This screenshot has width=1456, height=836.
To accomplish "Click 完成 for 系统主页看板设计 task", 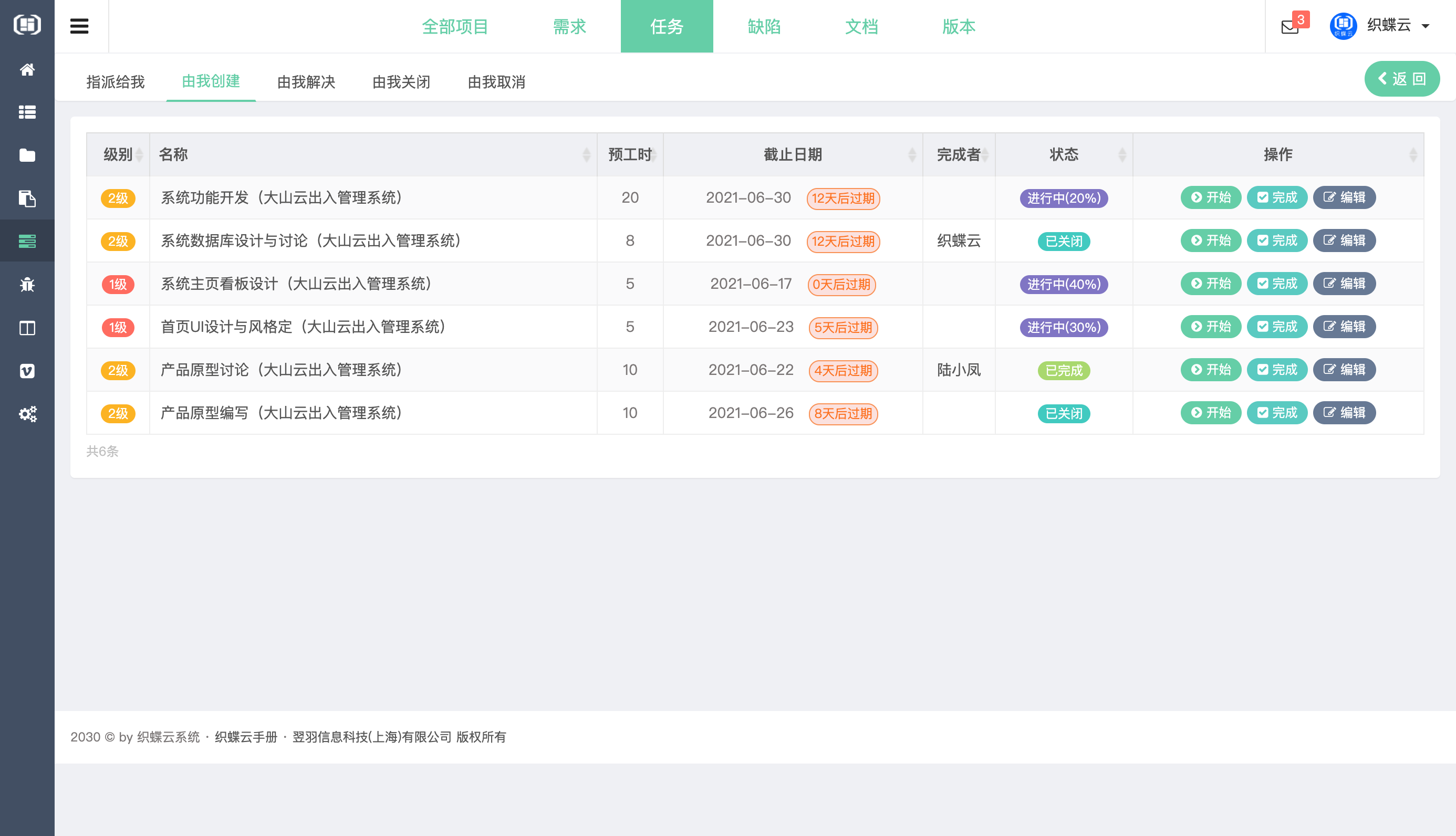I will coord(1276,284).
